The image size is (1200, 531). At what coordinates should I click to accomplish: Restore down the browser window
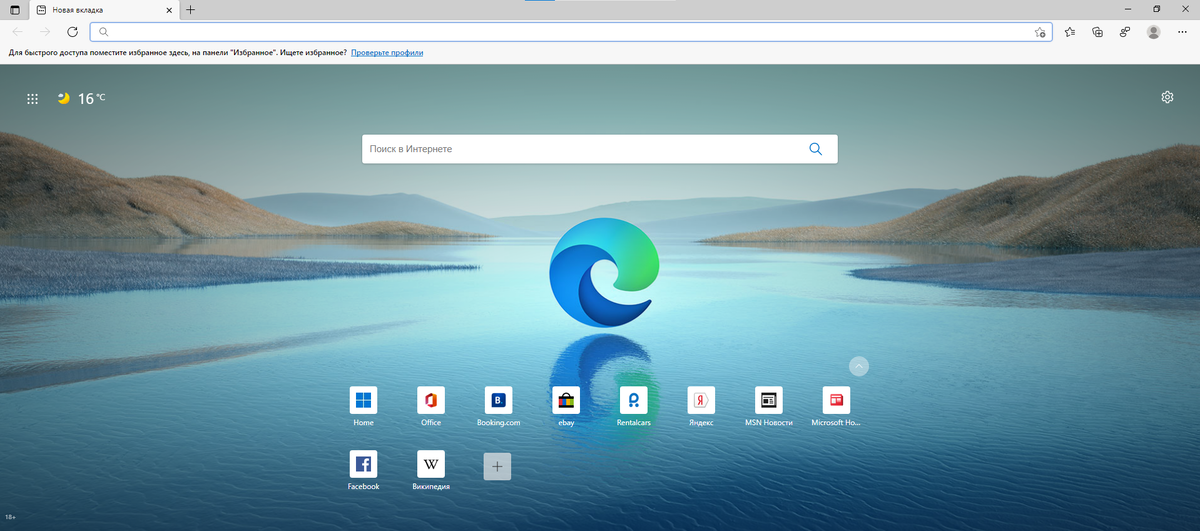[x=1157, y=8]
